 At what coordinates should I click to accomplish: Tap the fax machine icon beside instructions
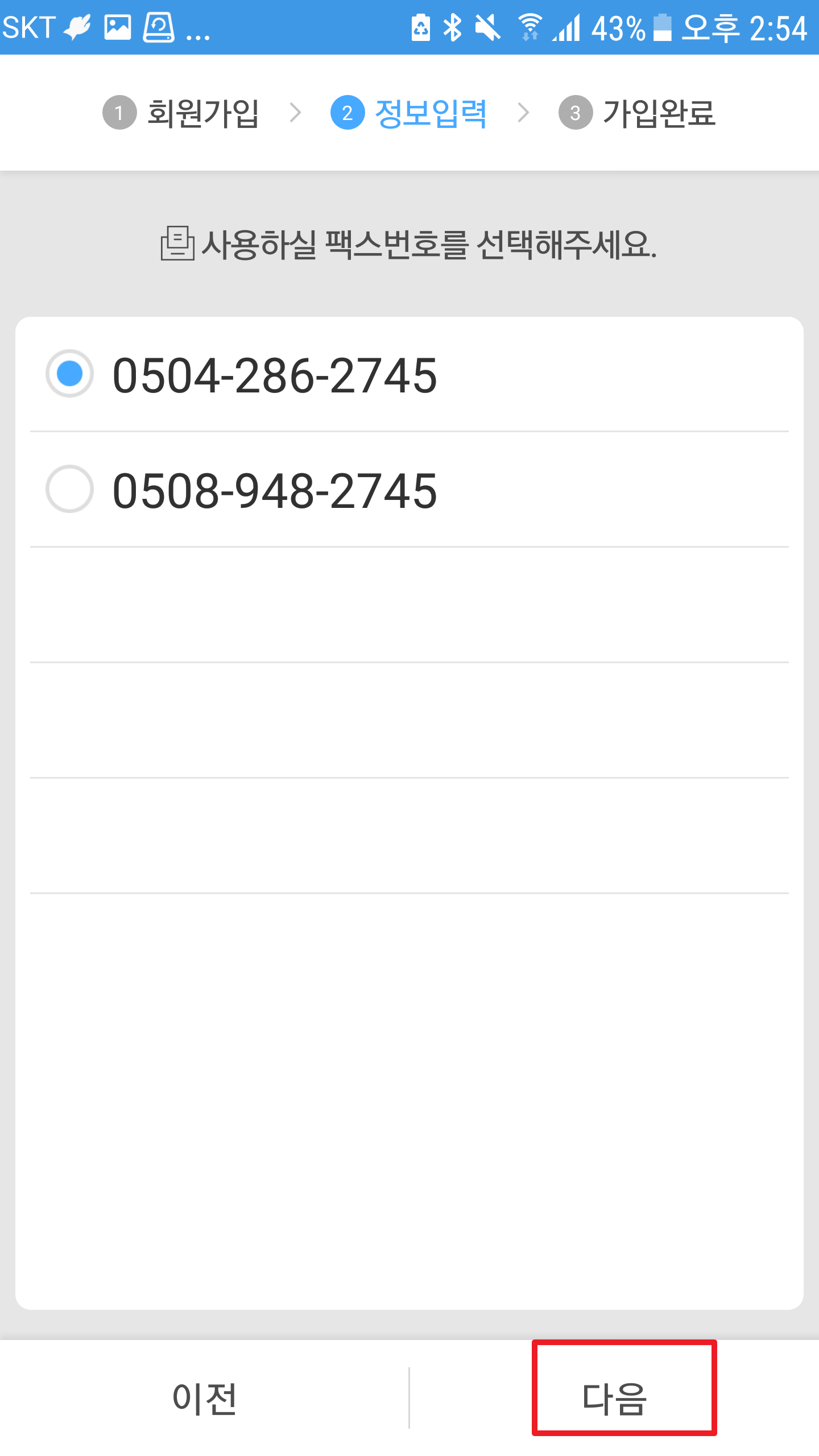click(177, 243)
